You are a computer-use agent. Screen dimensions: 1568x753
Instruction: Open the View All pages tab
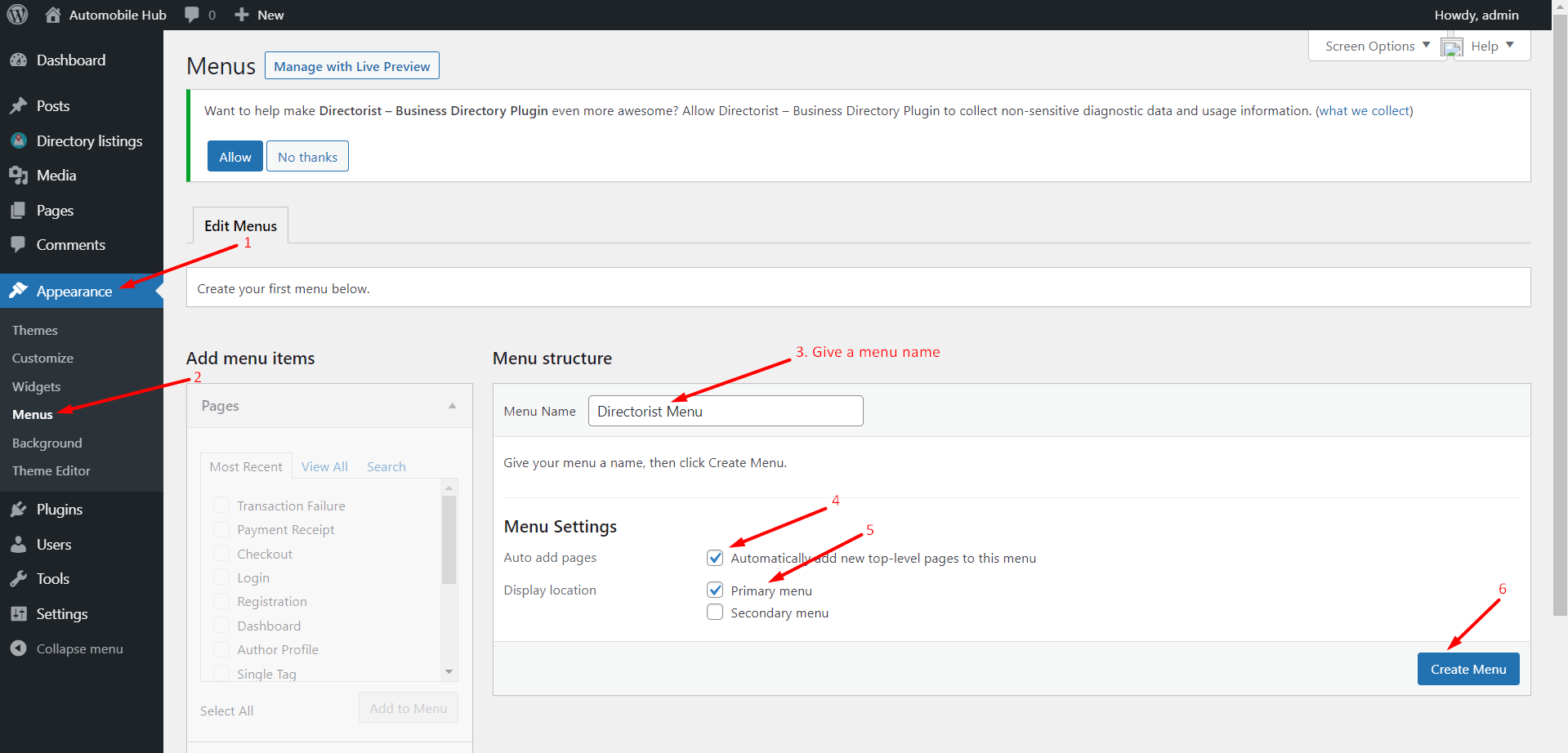[324, 466]
